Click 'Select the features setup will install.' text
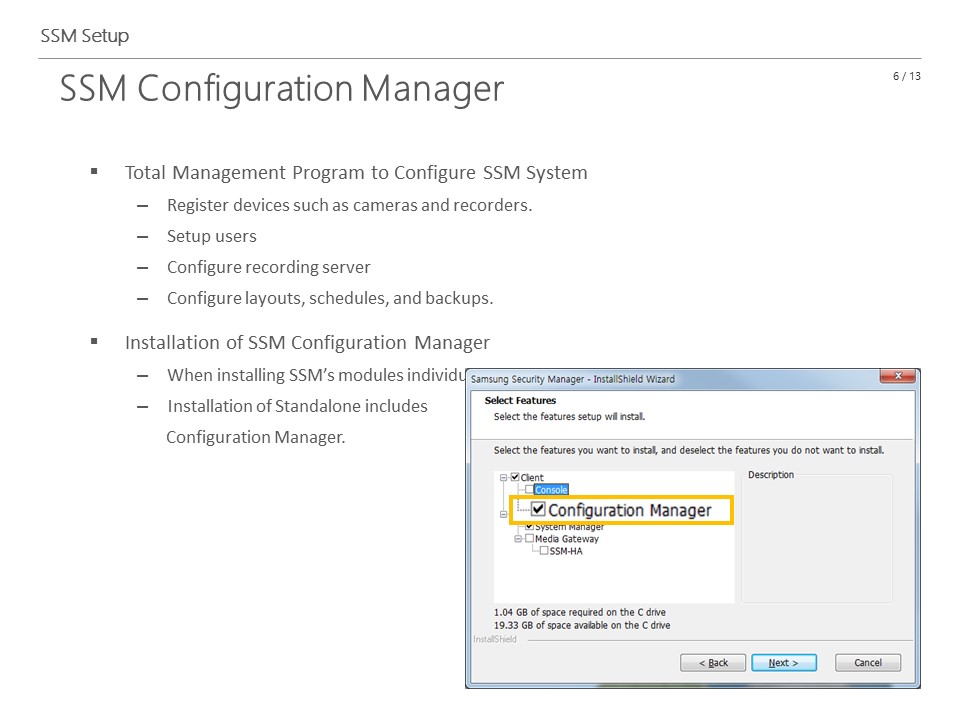 coord(569,416)
